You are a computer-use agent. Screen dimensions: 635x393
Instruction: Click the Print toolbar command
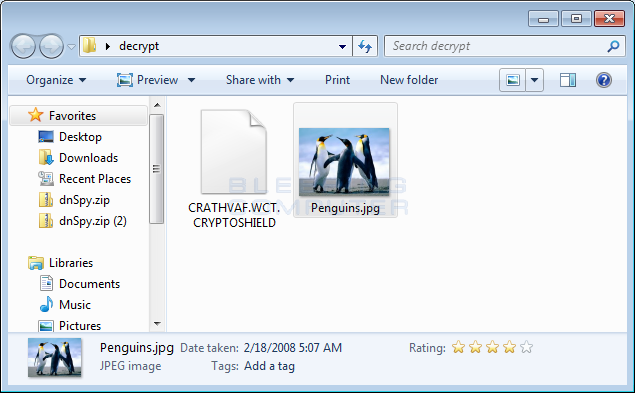(x=337, y=80)
